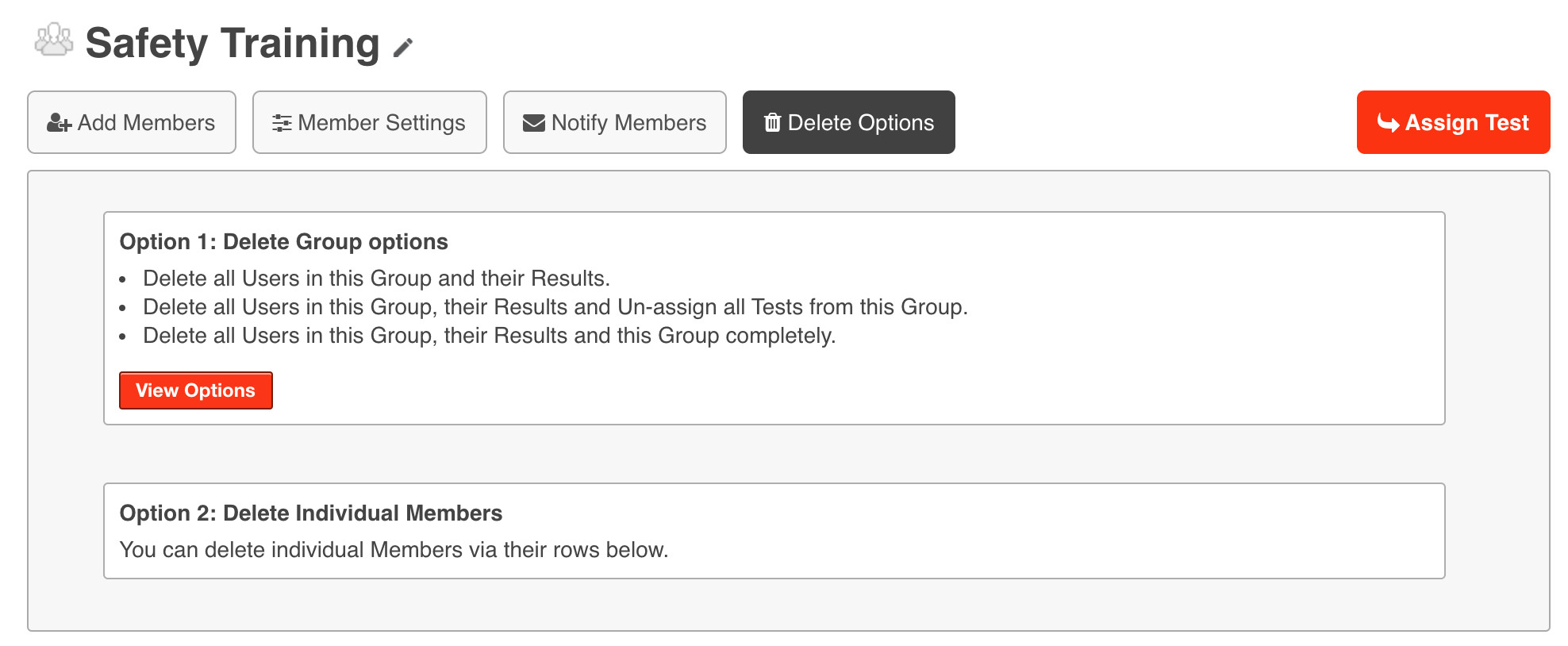Click the sliders icon on Member Settings
Screen dimensions: 1568x646
(x=282, y=123)
